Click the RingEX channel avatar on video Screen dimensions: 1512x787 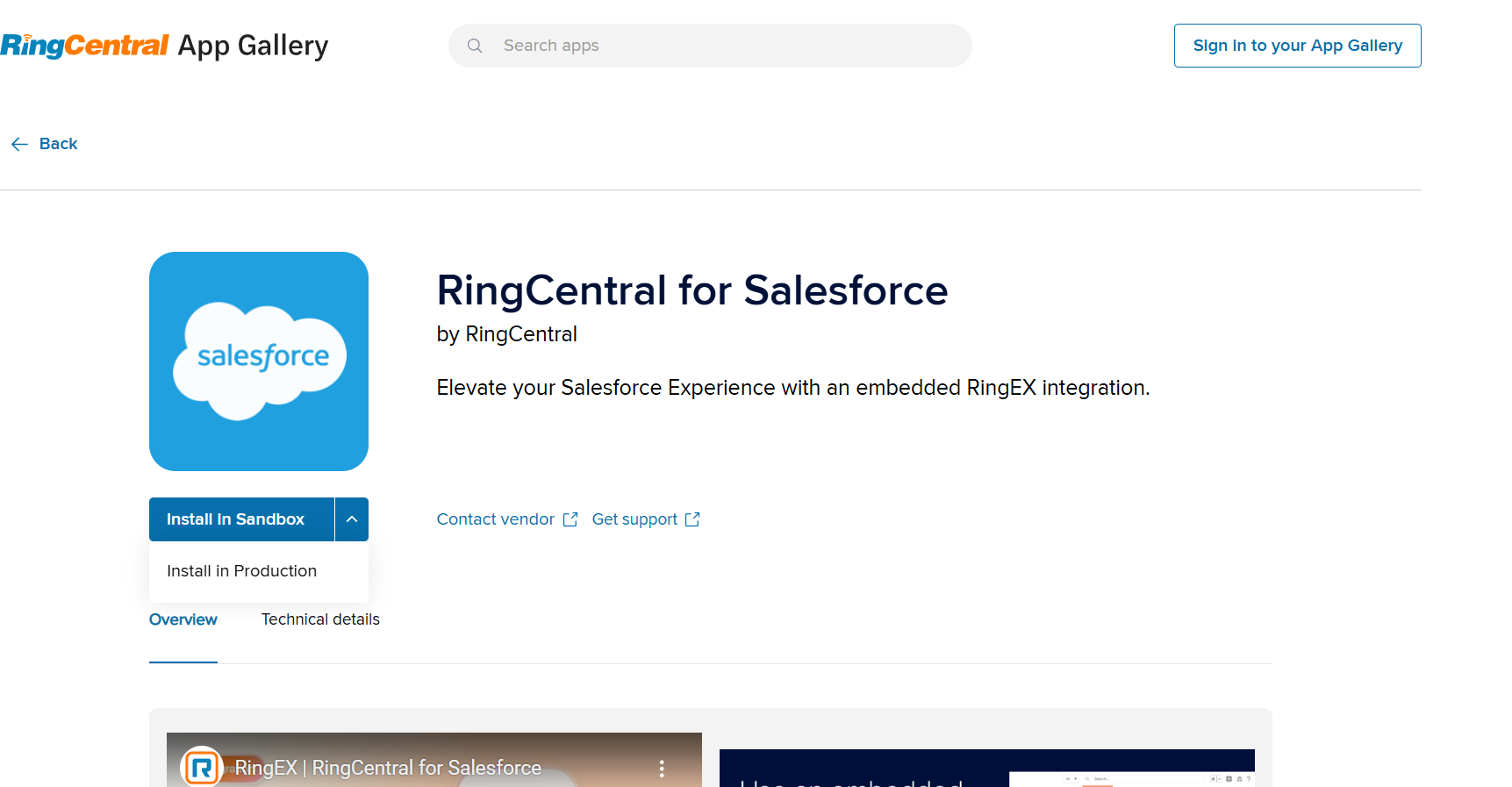[201, 768]
